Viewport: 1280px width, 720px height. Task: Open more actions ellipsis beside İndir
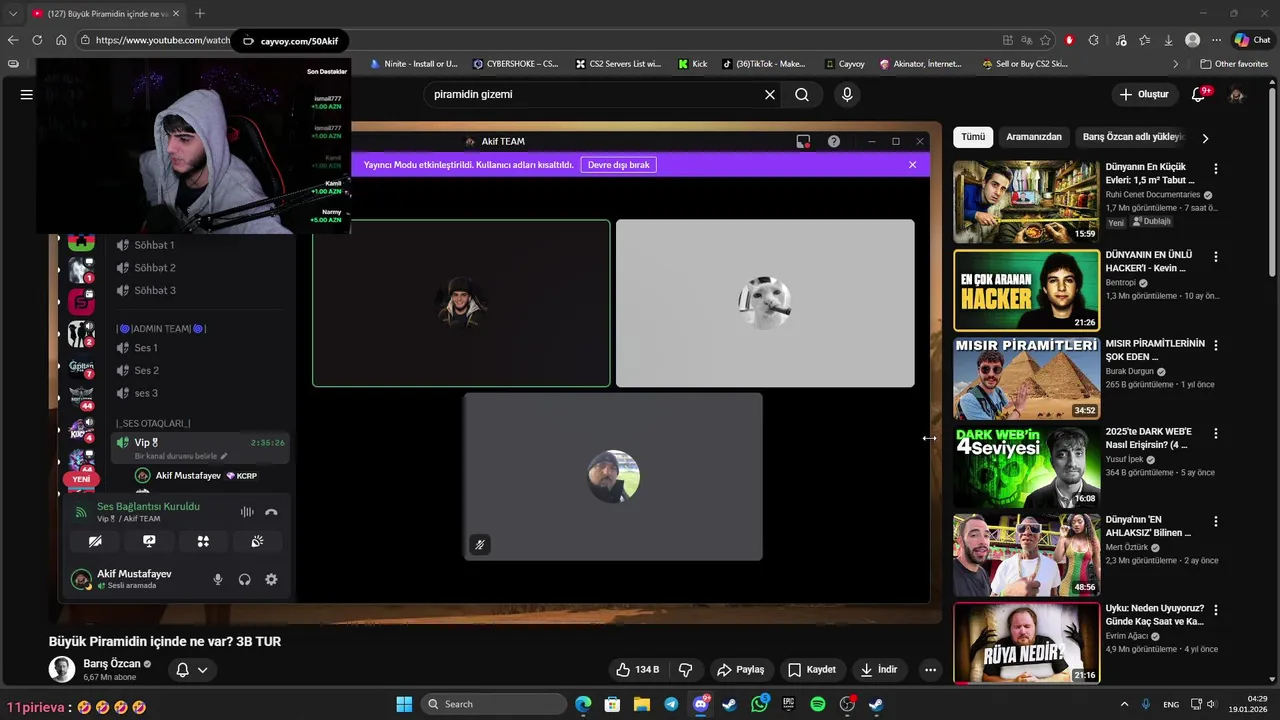(x=930, y=670)
